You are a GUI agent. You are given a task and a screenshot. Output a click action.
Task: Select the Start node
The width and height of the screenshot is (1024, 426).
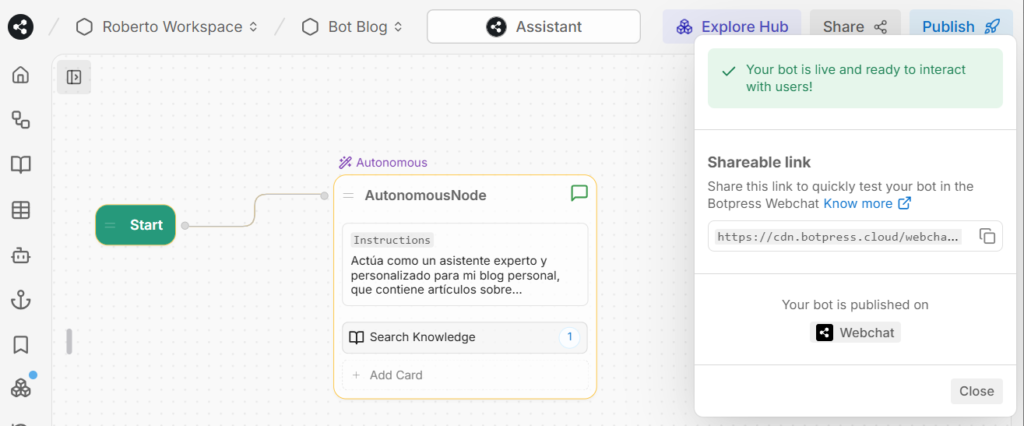tap(136, 225)
